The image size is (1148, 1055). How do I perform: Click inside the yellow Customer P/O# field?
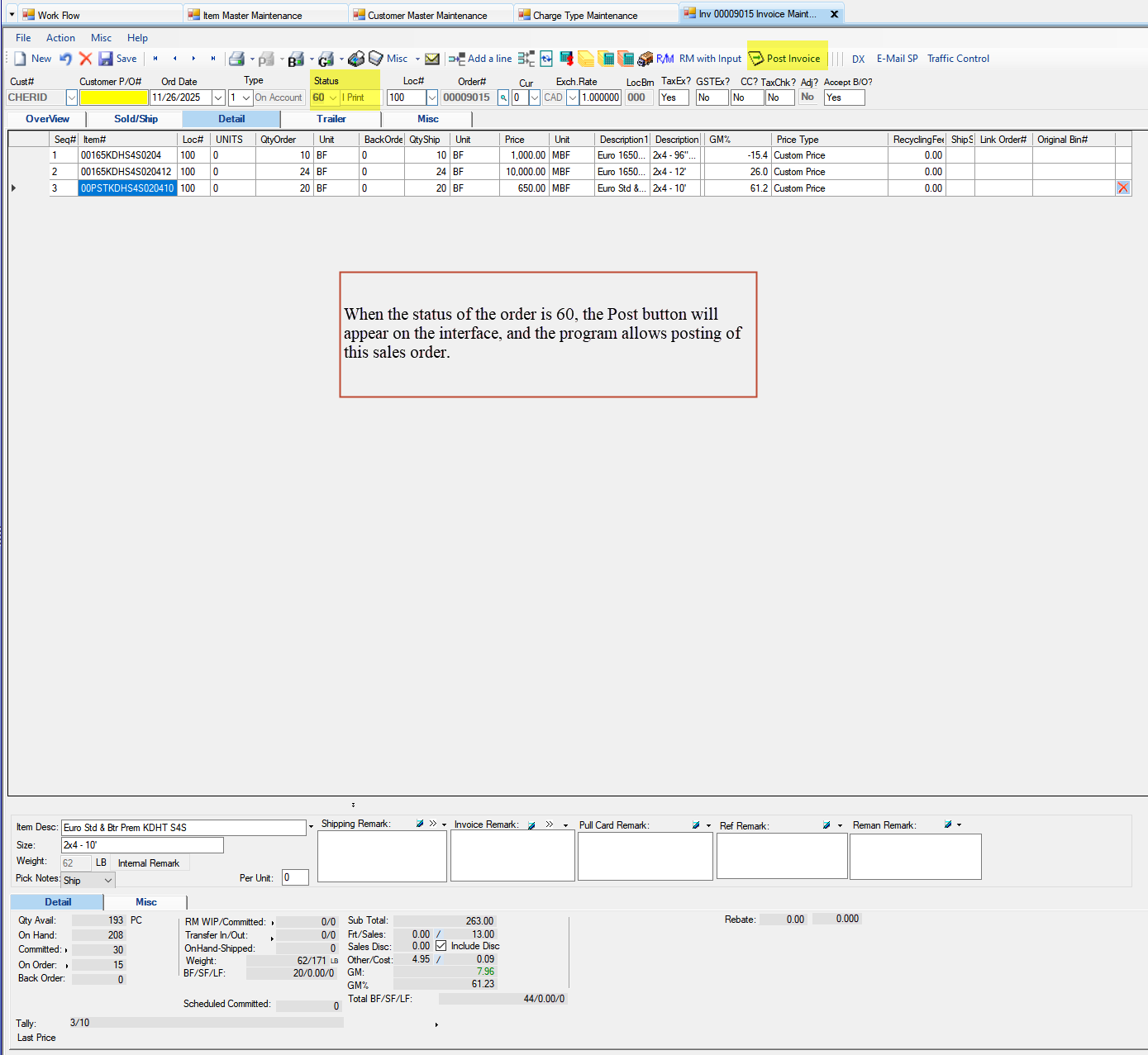click(113, 97)
